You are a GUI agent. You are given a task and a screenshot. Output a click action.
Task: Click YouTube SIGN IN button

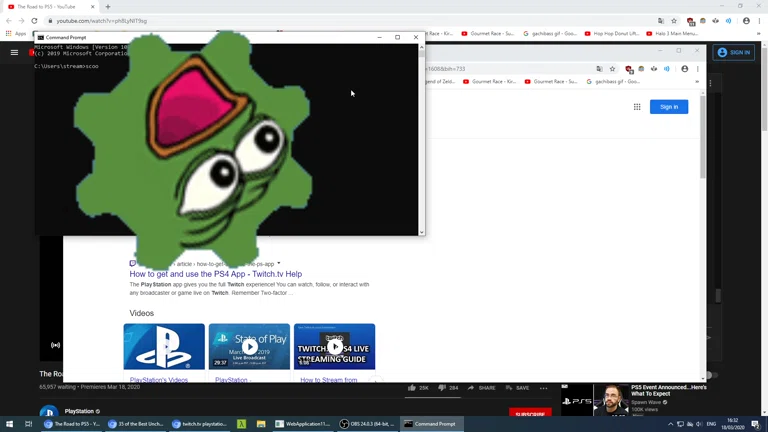tap(734, 52)
